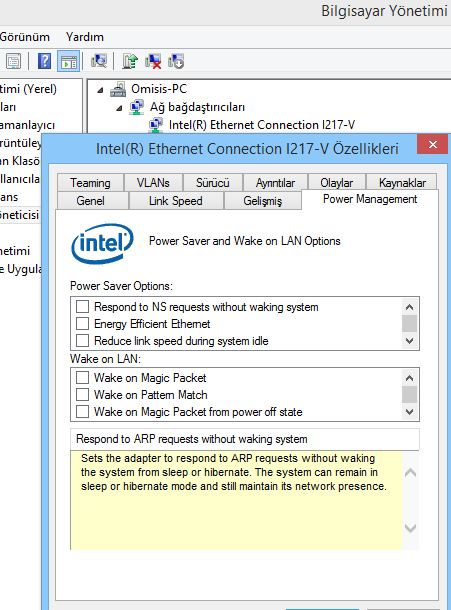
Task: Toggle the action pane toolbar icon
Action: pos(68,61)
